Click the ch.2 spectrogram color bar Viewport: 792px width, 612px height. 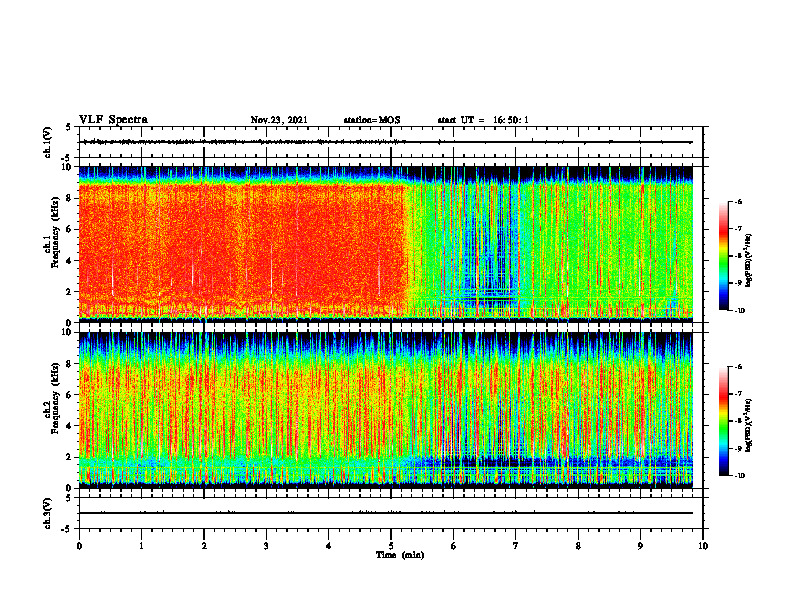click(723, 421)
